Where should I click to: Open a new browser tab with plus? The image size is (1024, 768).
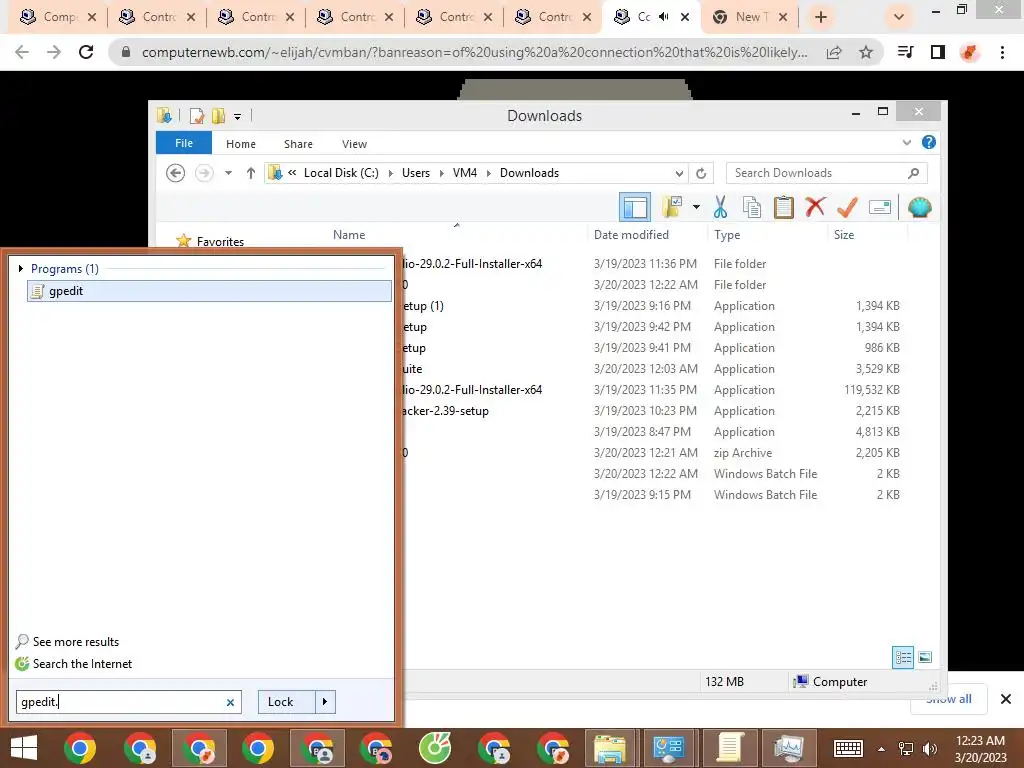[821, 17]
